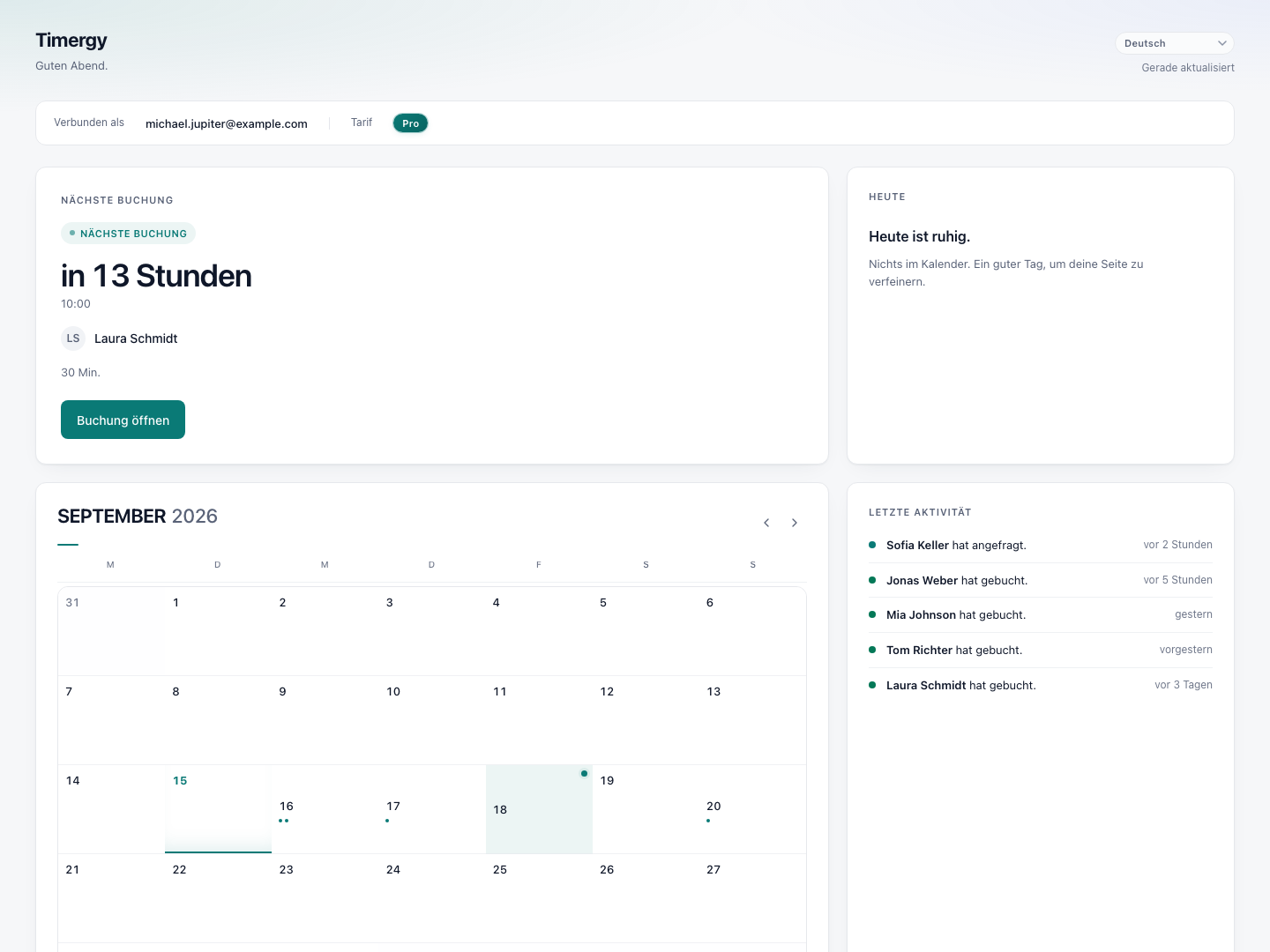Click Tom Richter hat gebucht activity
Viewport: 1270px width, 952px height.
(1041, 650)
